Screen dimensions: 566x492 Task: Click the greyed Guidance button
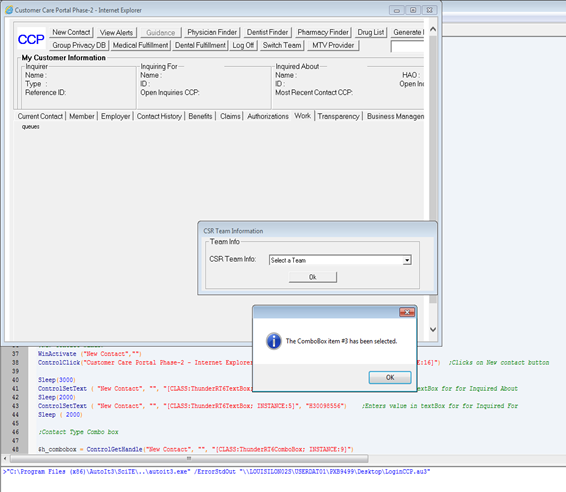pyautogui.click(x=161, y=32)
